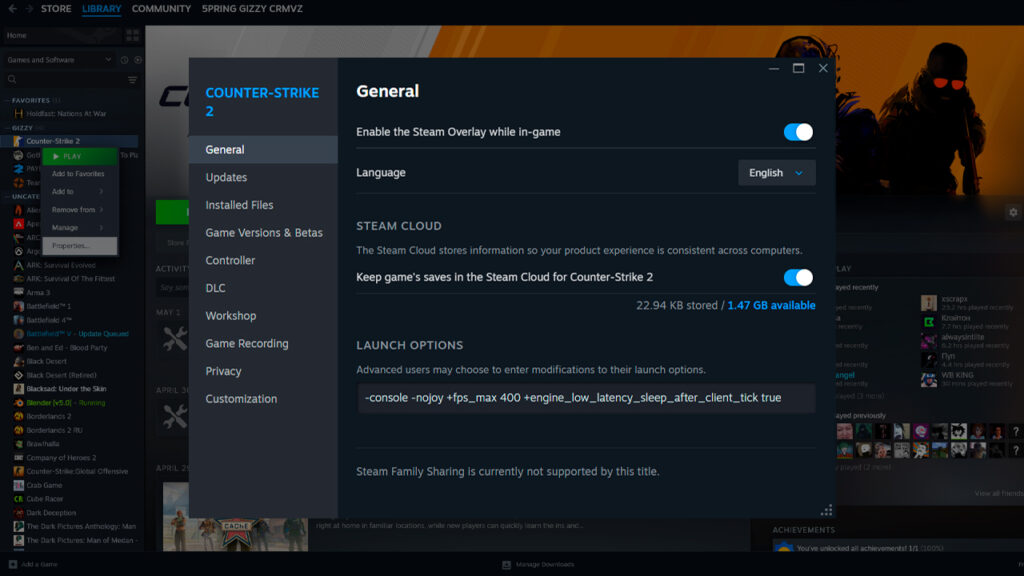Screen dimensions: 1024x576
Task: Grab the properties window resize grip icon
Action: [826, 509]
